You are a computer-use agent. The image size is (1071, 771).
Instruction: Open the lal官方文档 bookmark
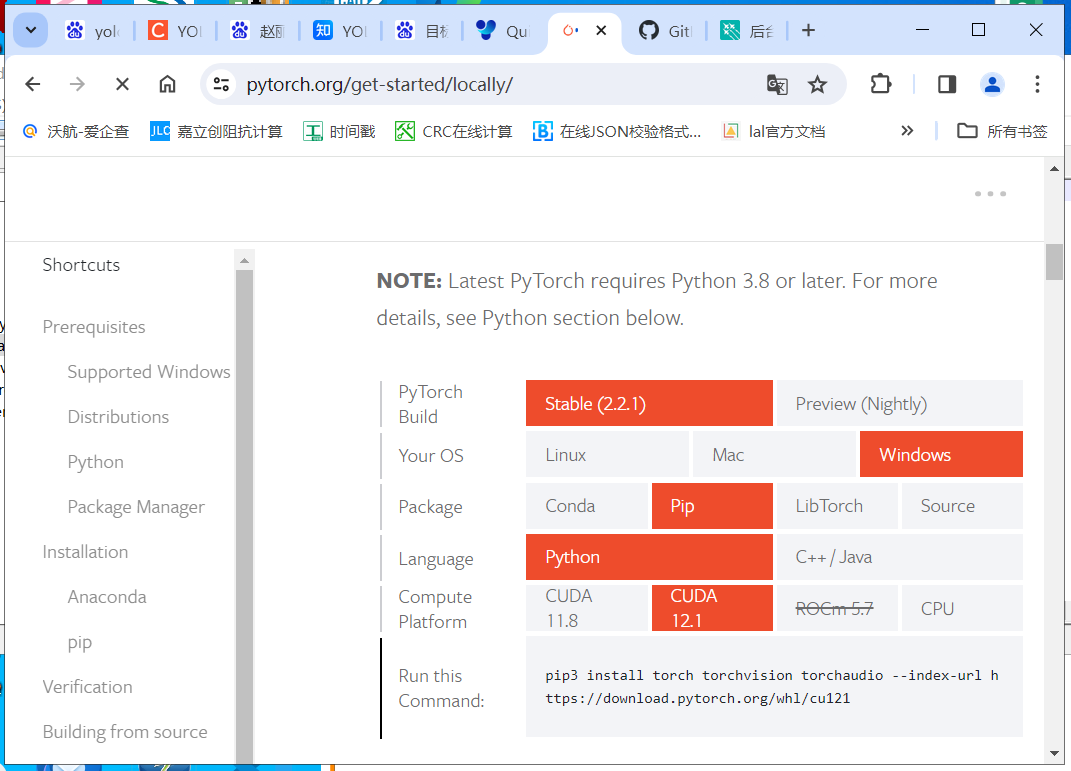click(773, 131)
